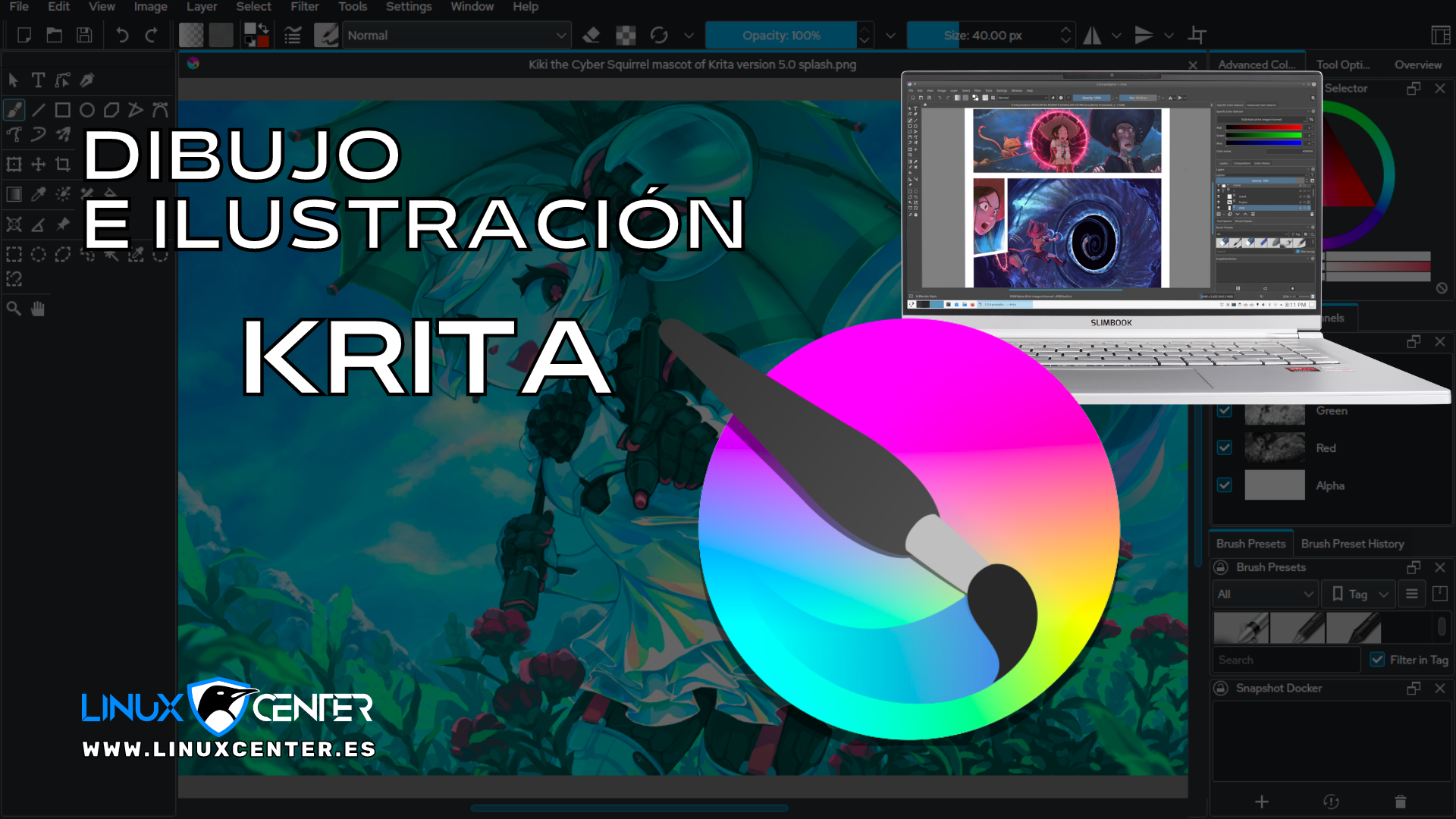This screenshot has height=819, width=1456.
Task: Switch to the Brush Preset History tab
Action: click(1352, 543)
